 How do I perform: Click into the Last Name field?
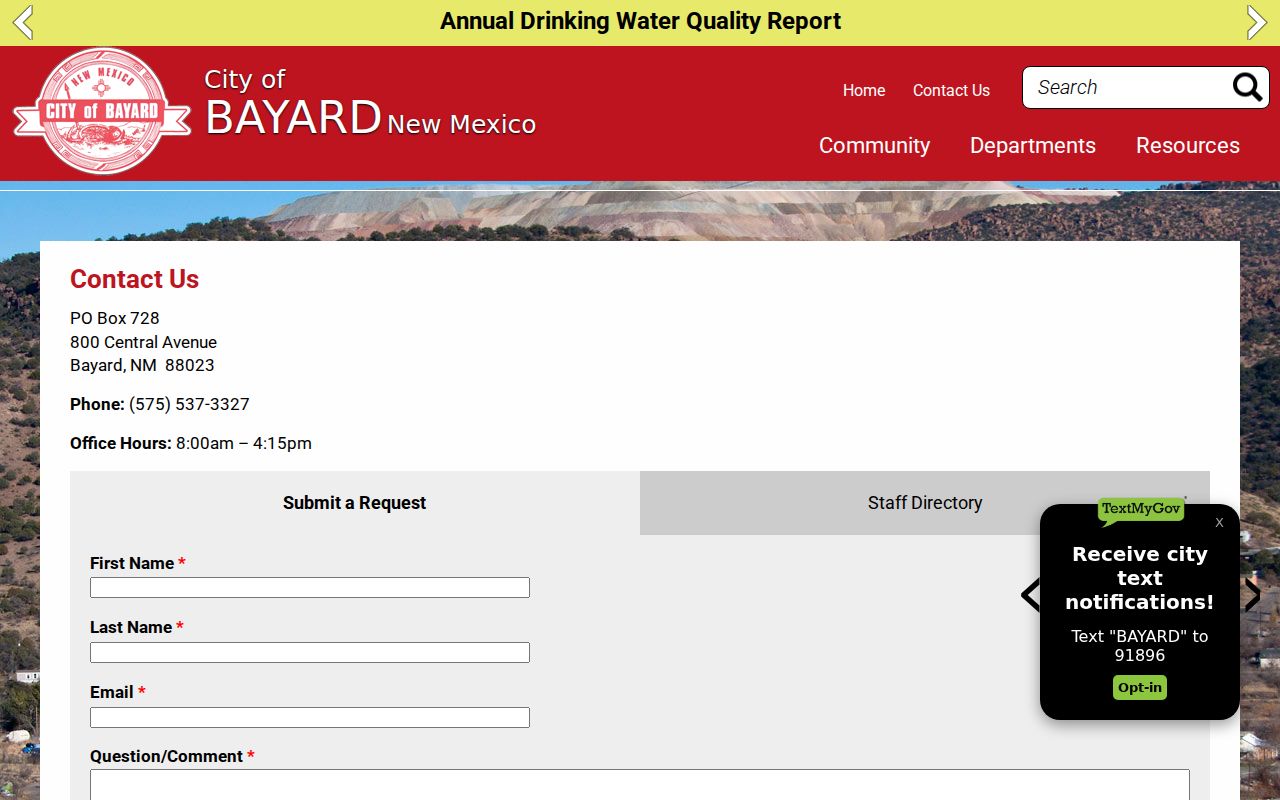(x=310, y=653)
